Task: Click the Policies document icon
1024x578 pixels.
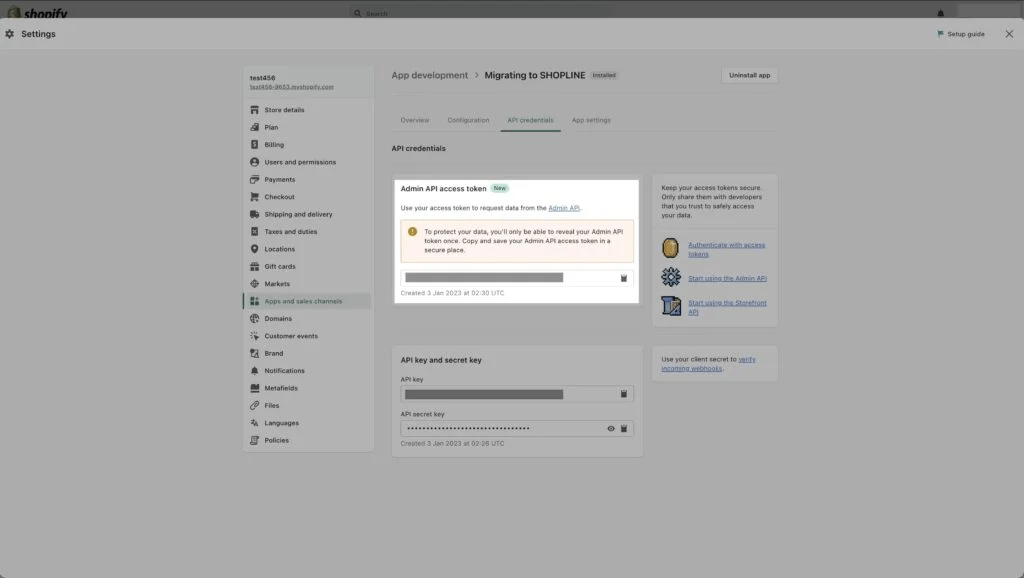Action: (x=254, y=440)
